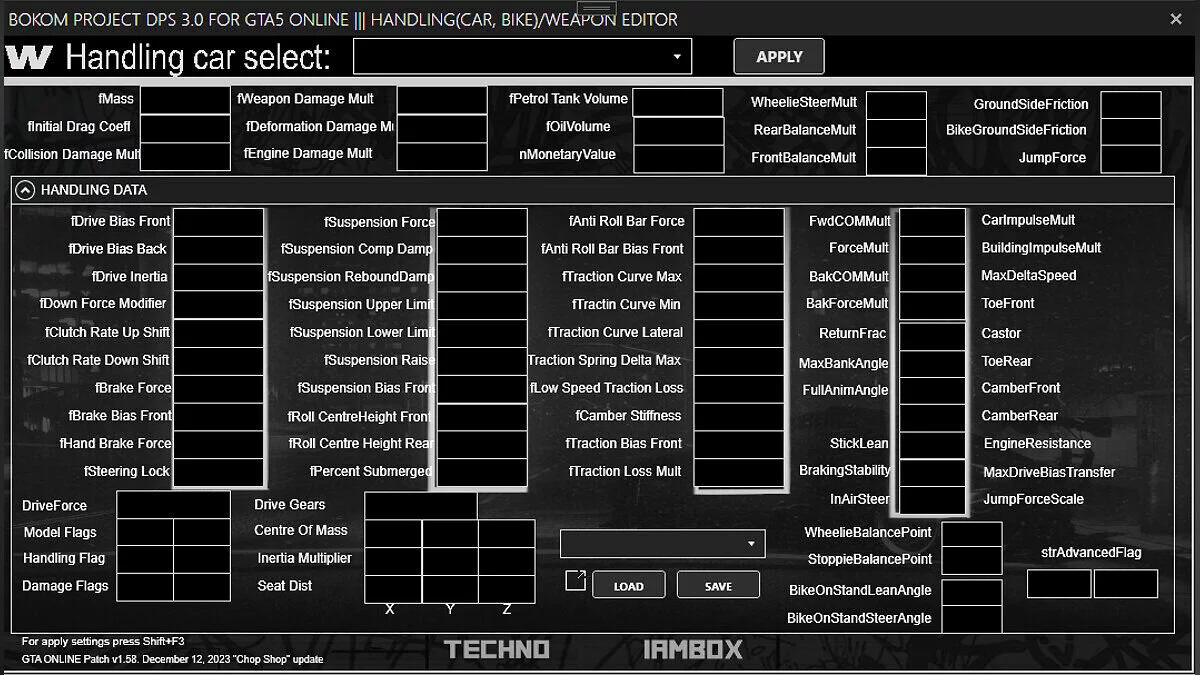Click the LOAD button
This screenshot has height=675, width=1200.
point(628,586)
